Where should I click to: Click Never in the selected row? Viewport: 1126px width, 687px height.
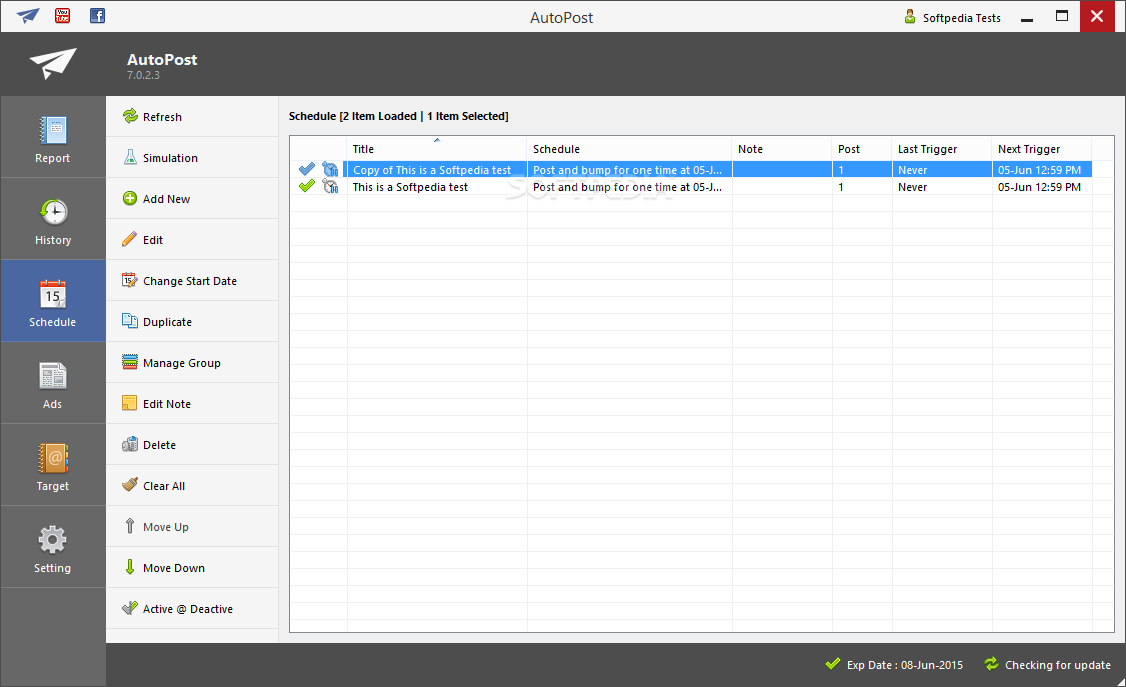click(x=912, y=170)
